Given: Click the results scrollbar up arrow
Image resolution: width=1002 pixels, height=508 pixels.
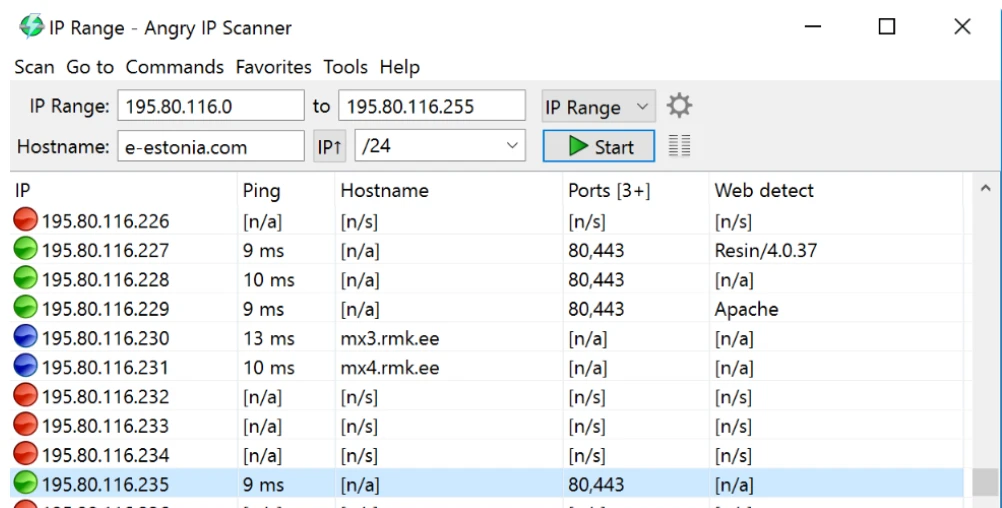Looking at the screenshot, I should point(985,189).
